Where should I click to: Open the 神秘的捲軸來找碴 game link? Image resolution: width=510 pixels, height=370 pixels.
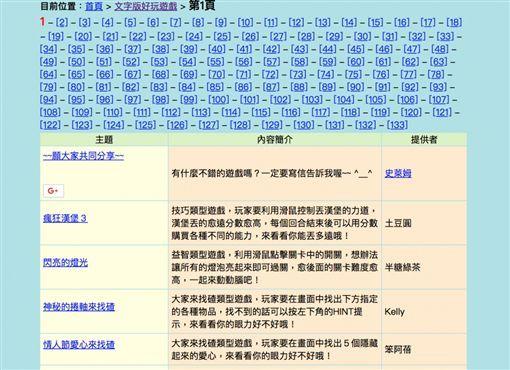[x=79, y=307]
